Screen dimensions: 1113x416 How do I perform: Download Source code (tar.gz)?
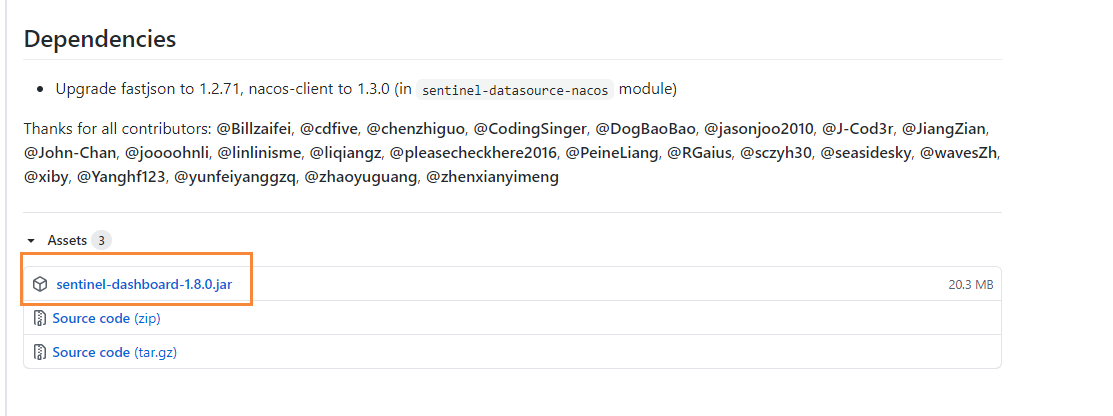(x=114, y=352)
